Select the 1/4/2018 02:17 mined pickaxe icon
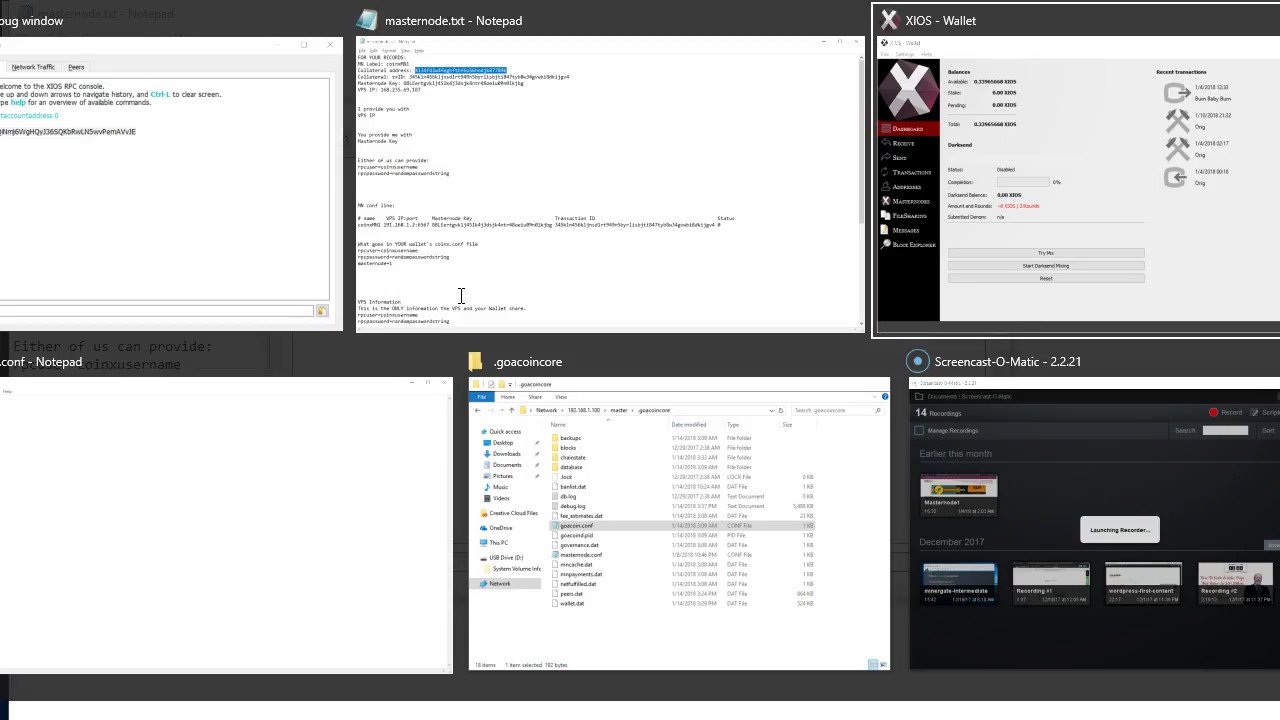This screenshot has width=1280, height=720. 1177,149
